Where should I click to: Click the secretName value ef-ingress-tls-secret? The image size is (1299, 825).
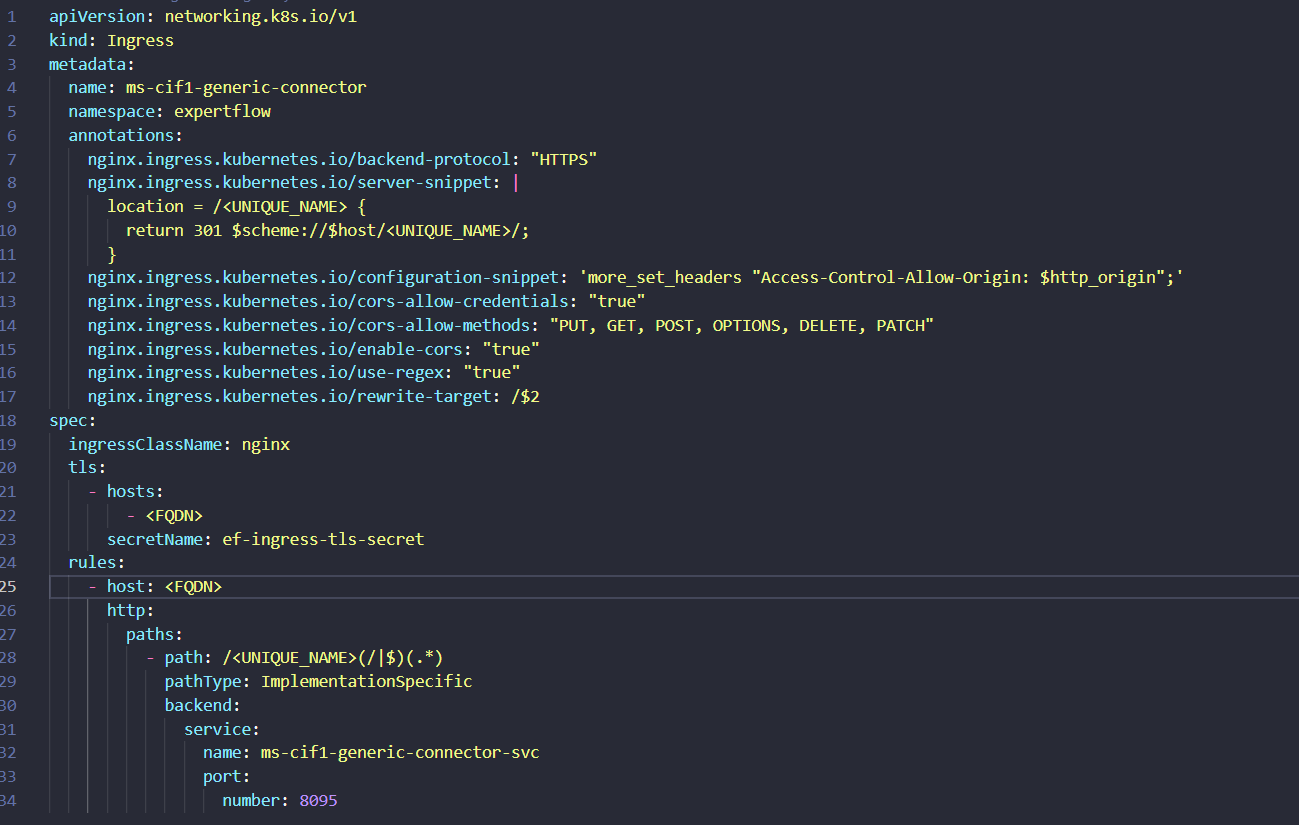[x=323, y=539]
